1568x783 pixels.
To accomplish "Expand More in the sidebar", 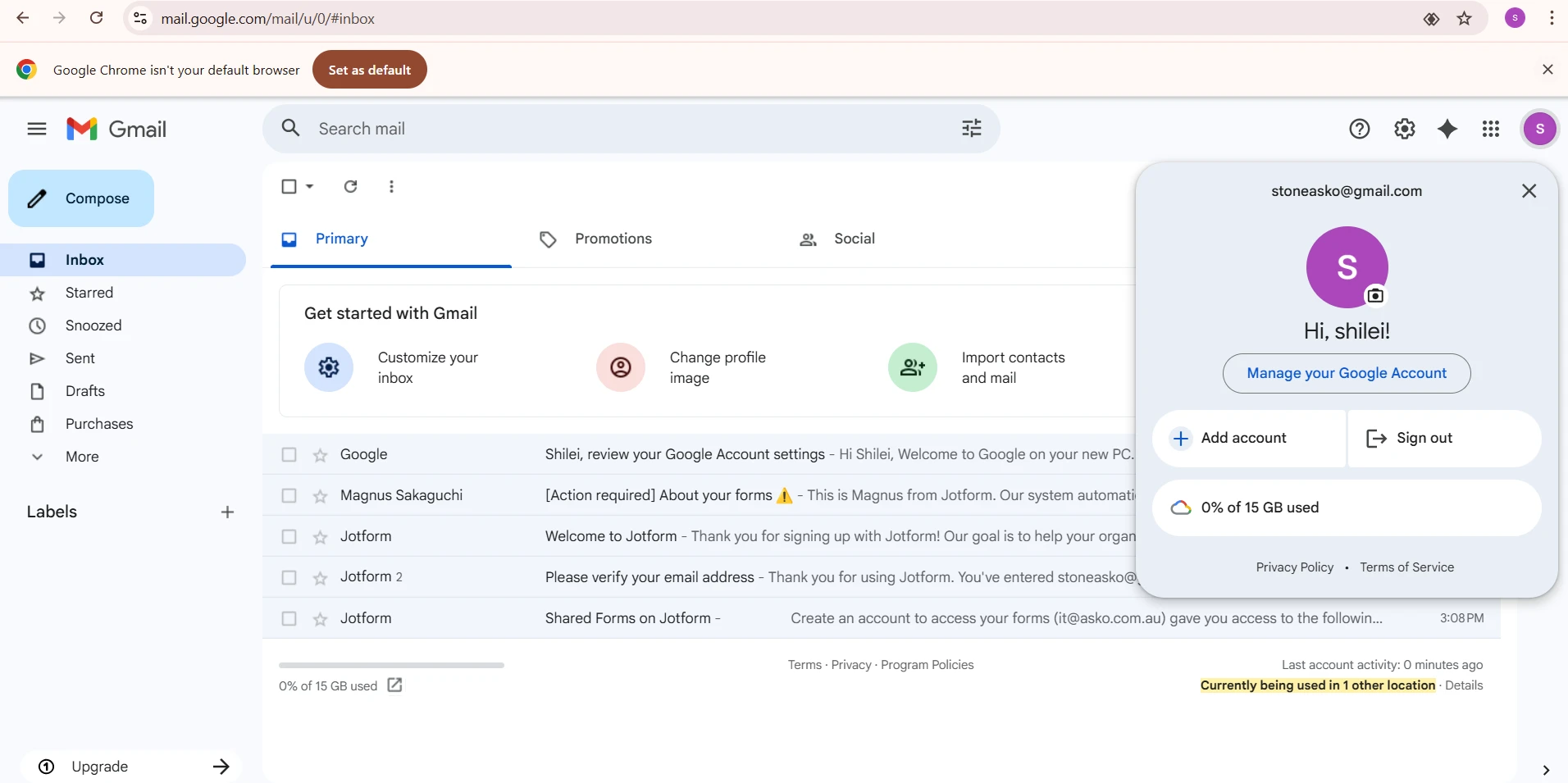I will tap(82, 457).
